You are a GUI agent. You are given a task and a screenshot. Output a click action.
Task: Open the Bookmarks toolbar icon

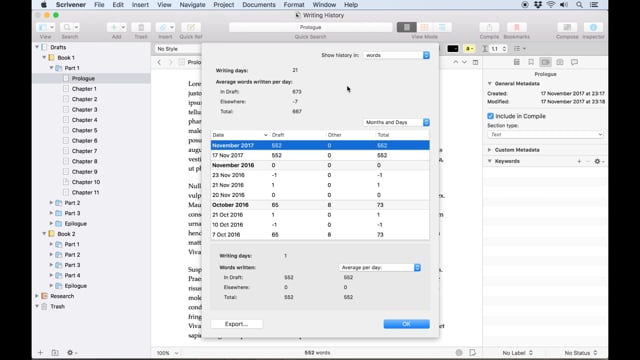[x=516, y=27]
